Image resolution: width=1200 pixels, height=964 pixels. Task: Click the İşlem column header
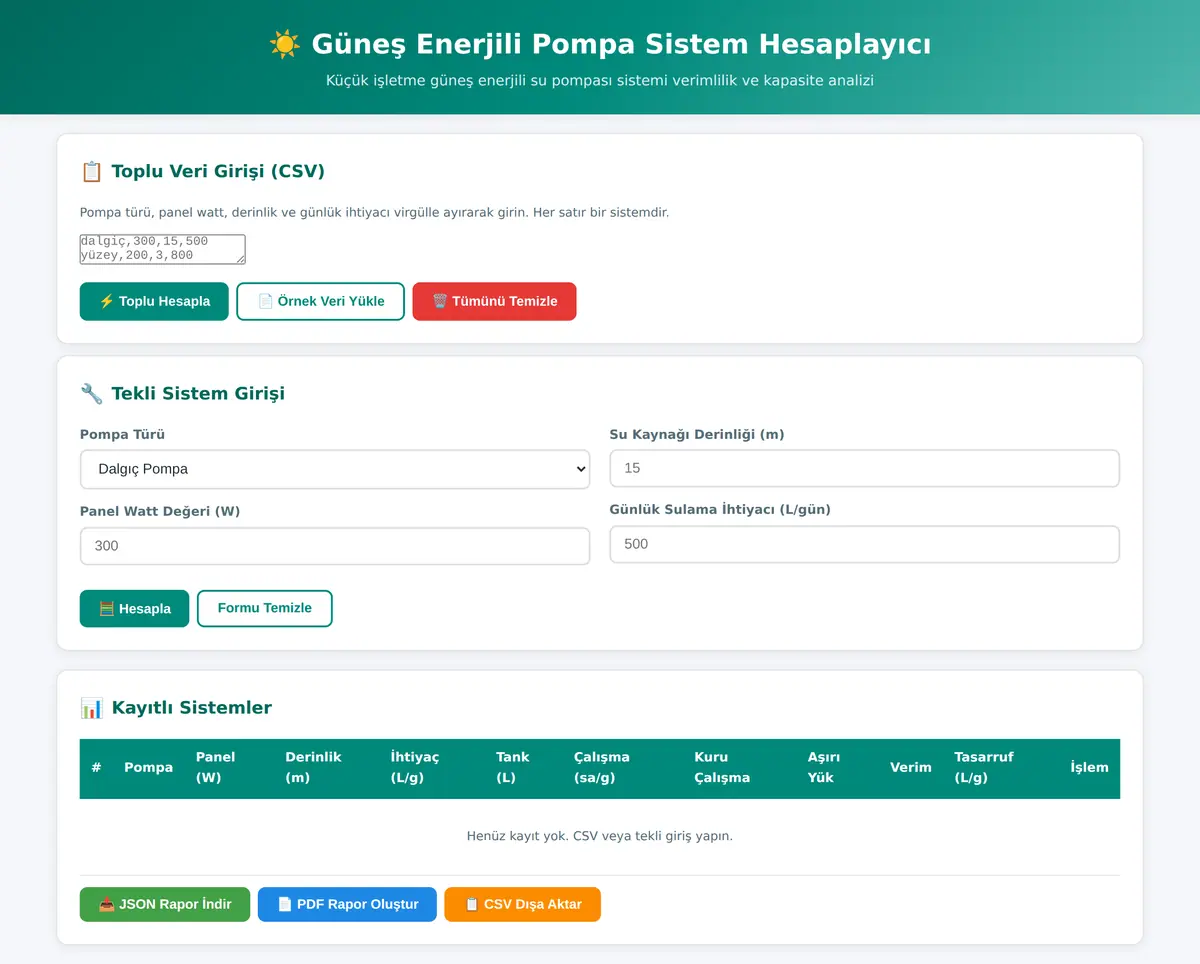1089,768
